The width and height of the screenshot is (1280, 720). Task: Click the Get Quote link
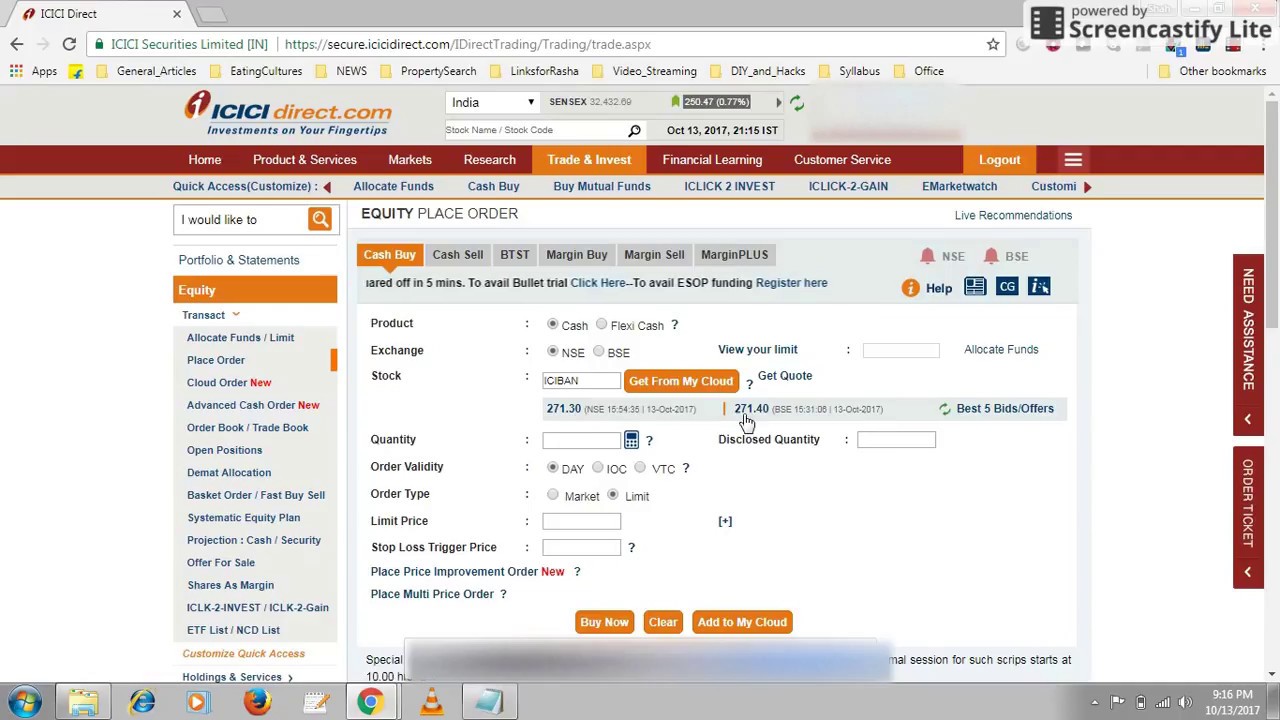[x=785, y=376]
